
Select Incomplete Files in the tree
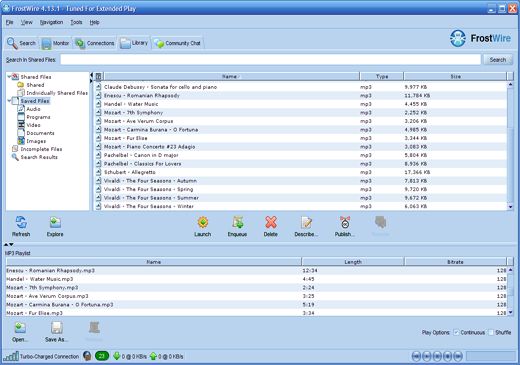coord(37,149)
